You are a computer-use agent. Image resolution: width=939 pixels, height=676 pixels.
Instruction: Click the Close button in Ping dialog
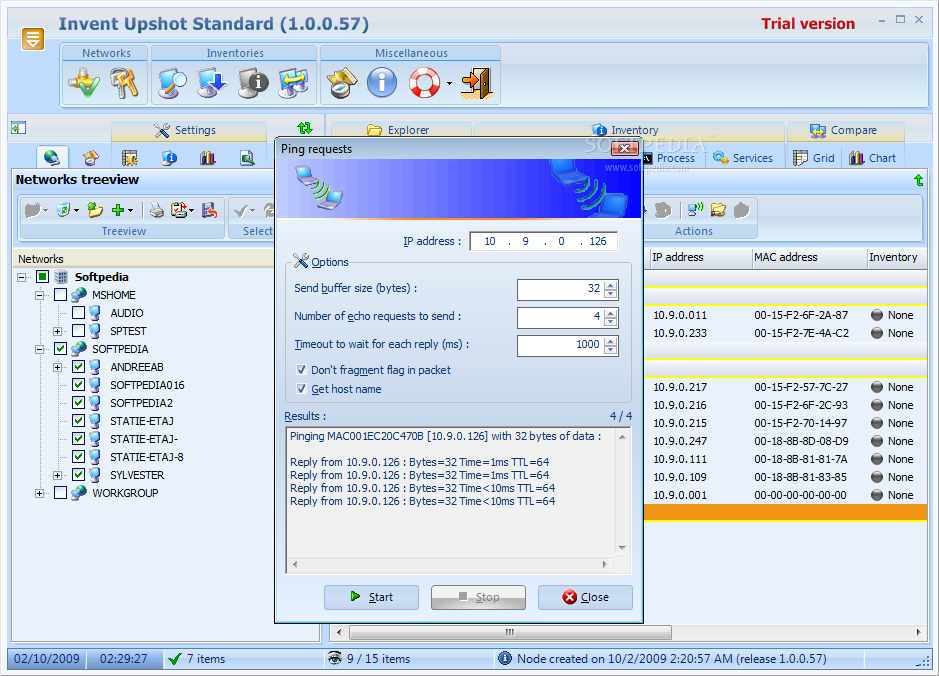(x=585, y=597)
